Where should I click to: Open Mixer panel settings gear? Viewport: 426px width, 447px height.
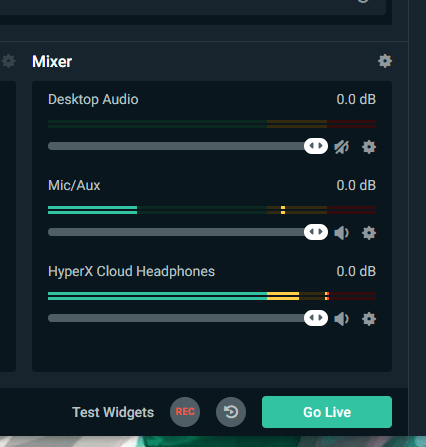pyautogui.click(x=385, y=61)
